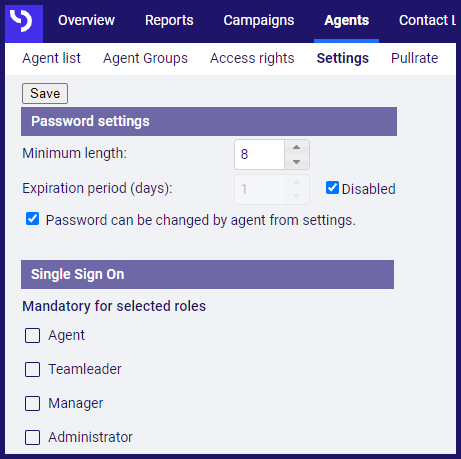
Task: Go to the Campaigns section
Action: (259, 20)
